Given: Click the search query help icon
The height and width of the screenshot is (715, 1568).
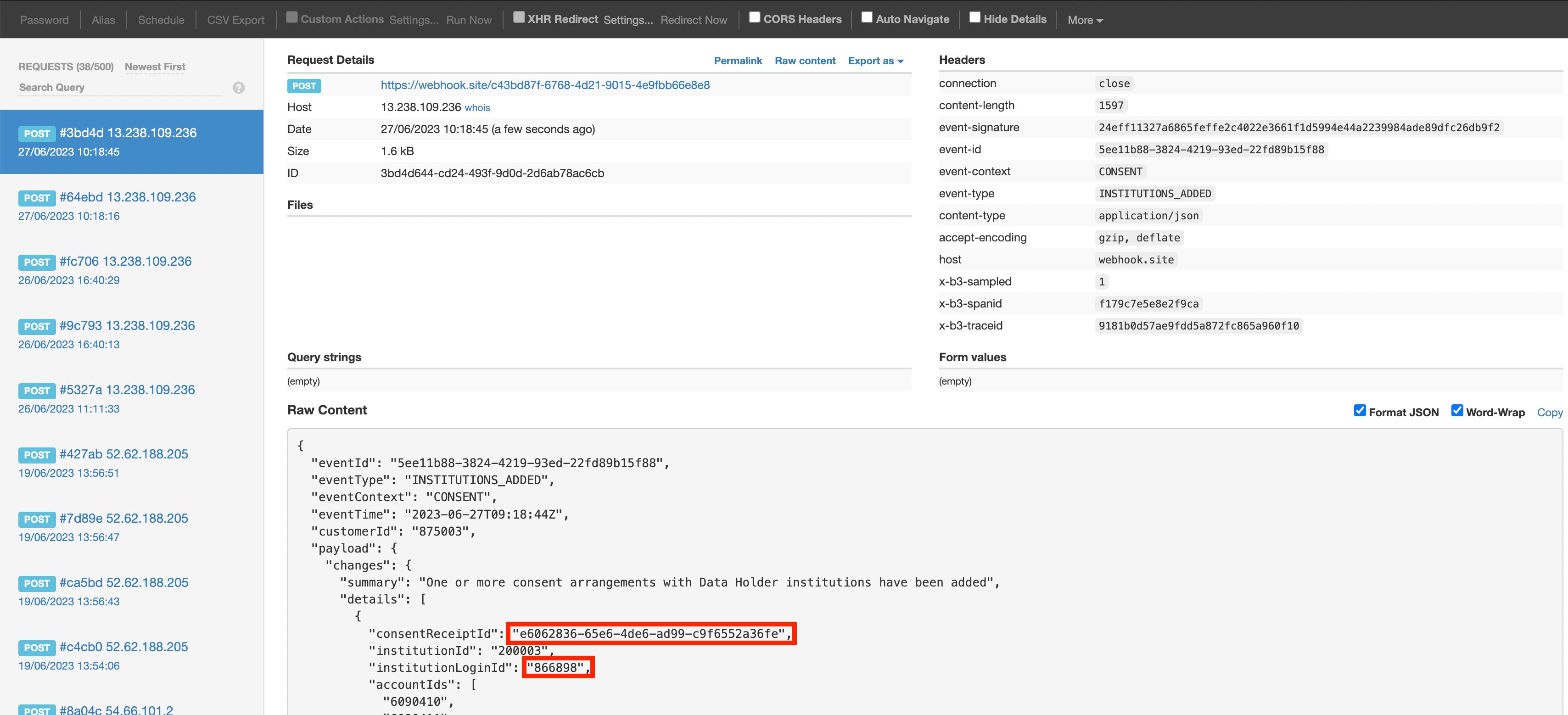Looking at the screenshot, I should [x=239, y=88].
